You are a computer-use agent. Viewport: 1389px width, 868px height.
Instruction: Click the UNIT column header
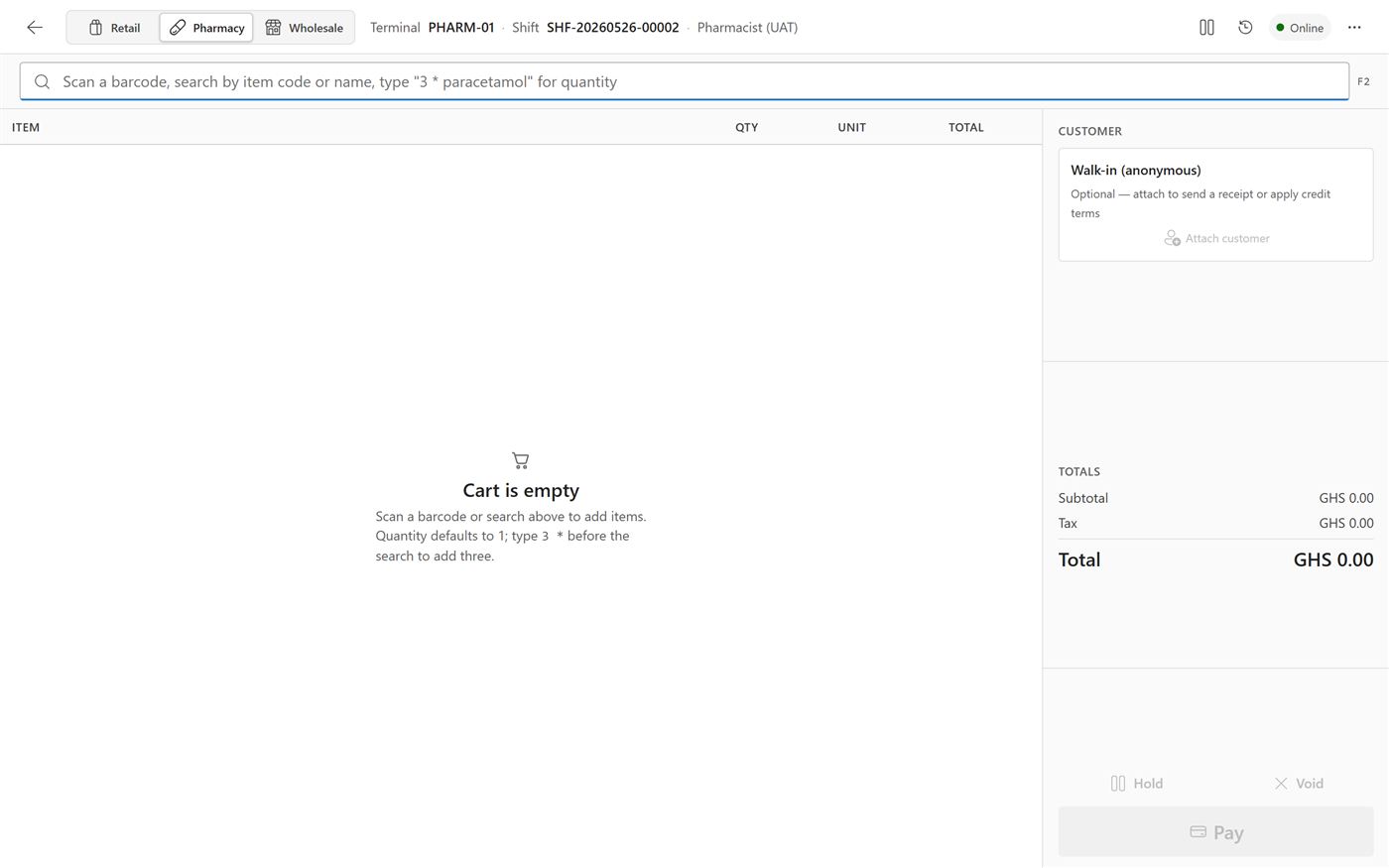click(851, 127)
